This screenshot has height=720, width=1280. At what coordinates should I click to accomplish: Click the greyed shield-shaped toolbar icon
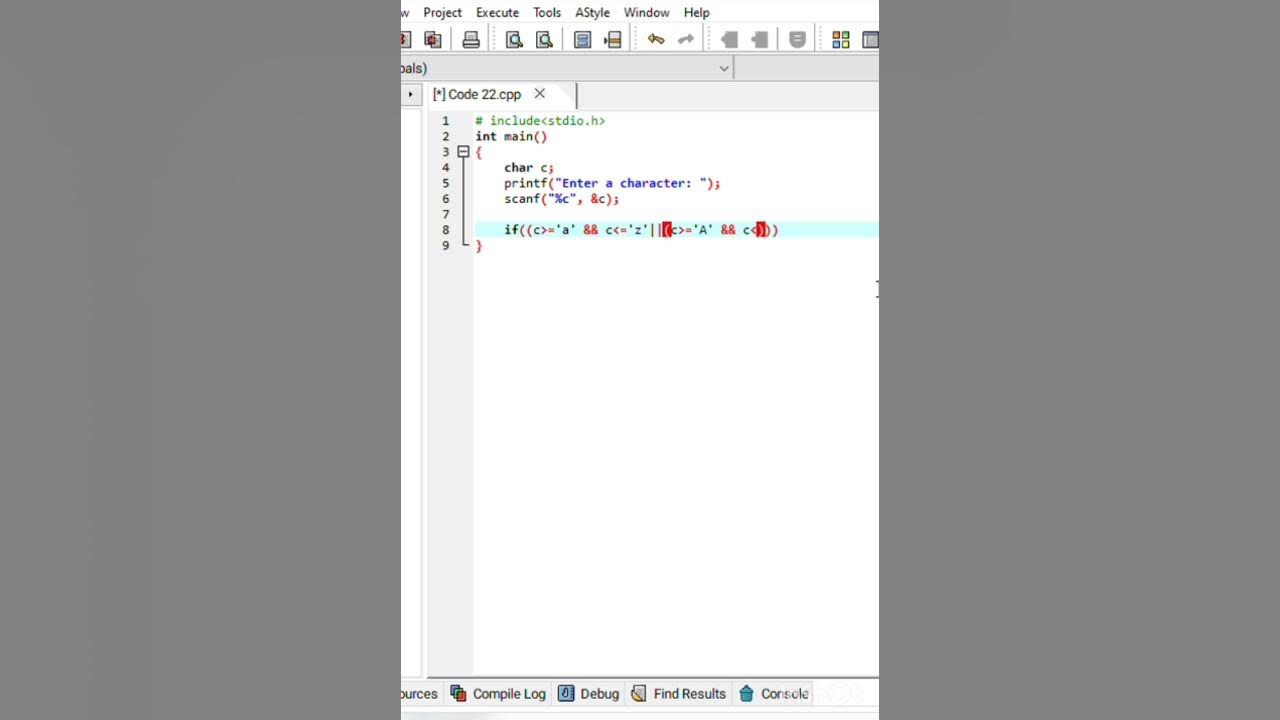click(x=797, y=40)
